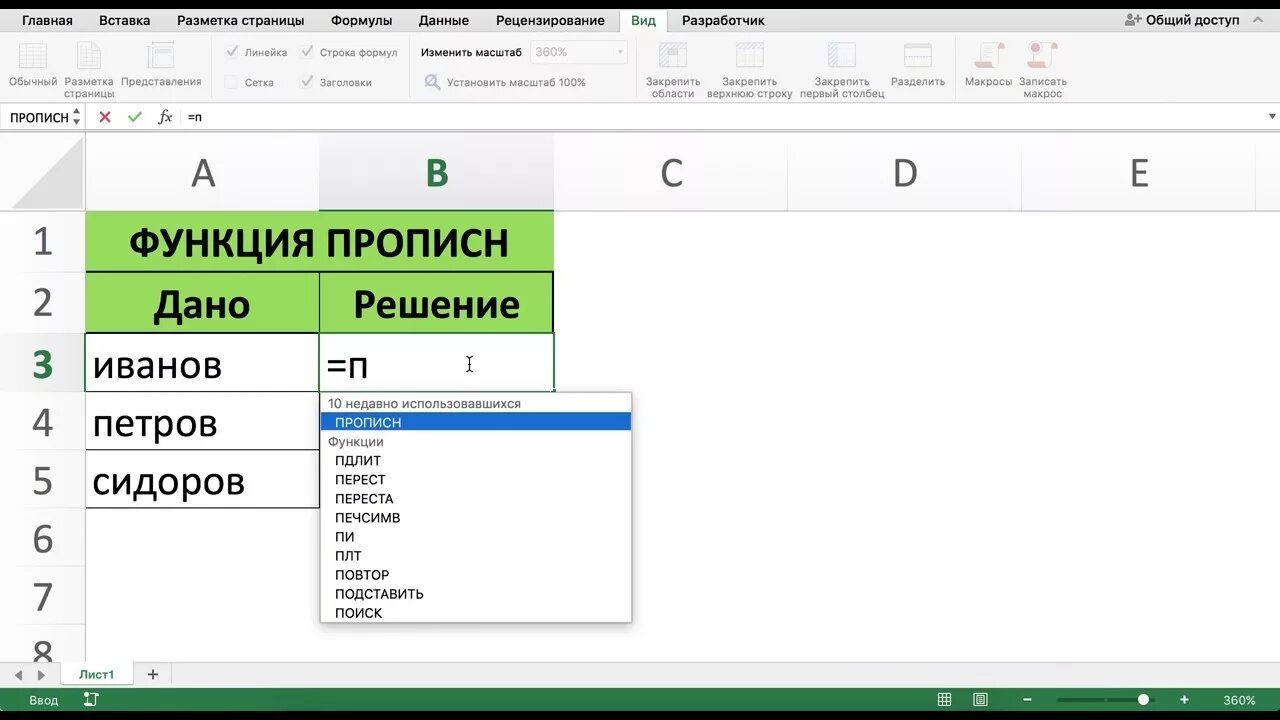Open the Данные tab
The image size is (1280, 720).
(444, 20)
